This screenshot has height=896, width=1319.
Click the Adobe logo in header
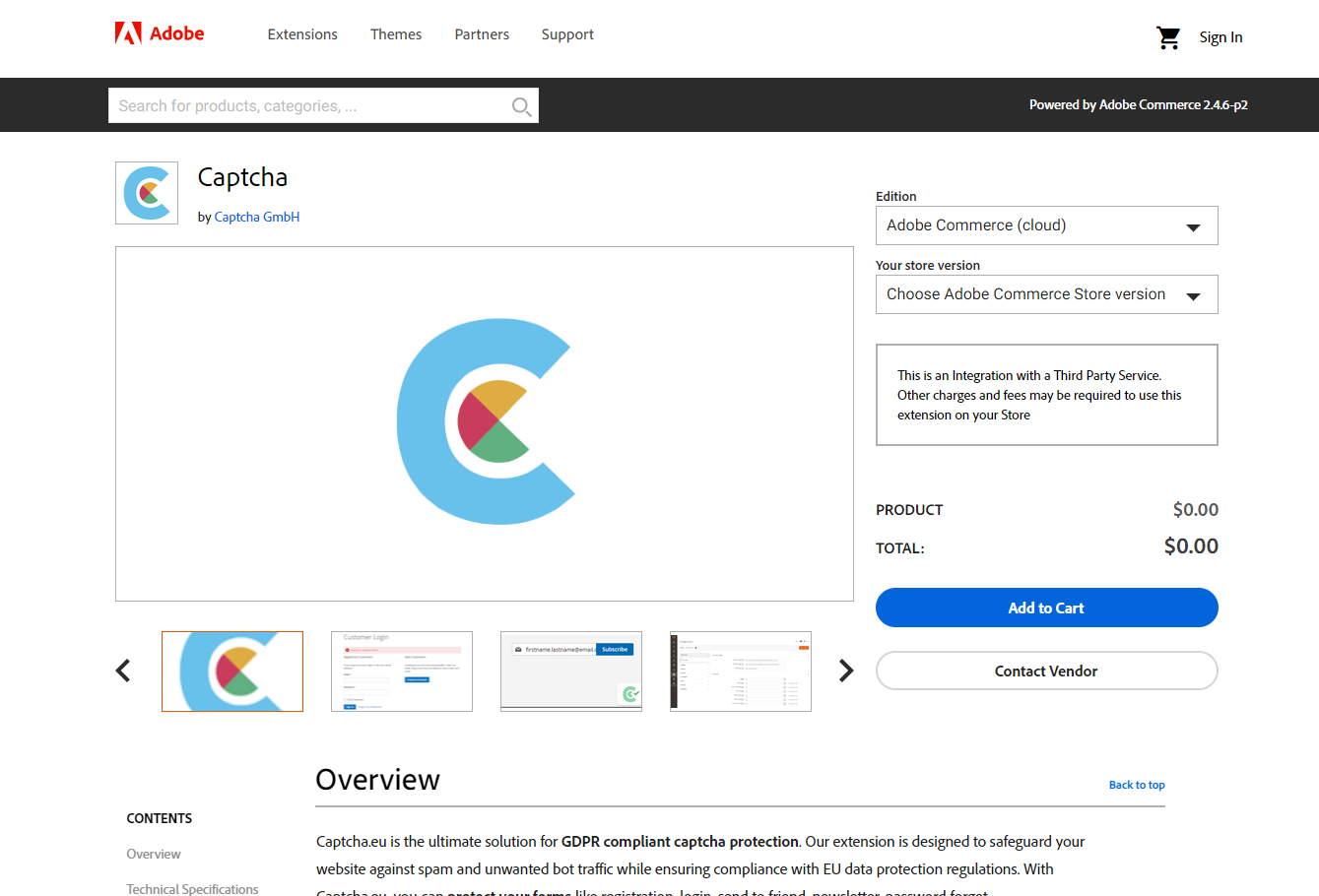160,33
